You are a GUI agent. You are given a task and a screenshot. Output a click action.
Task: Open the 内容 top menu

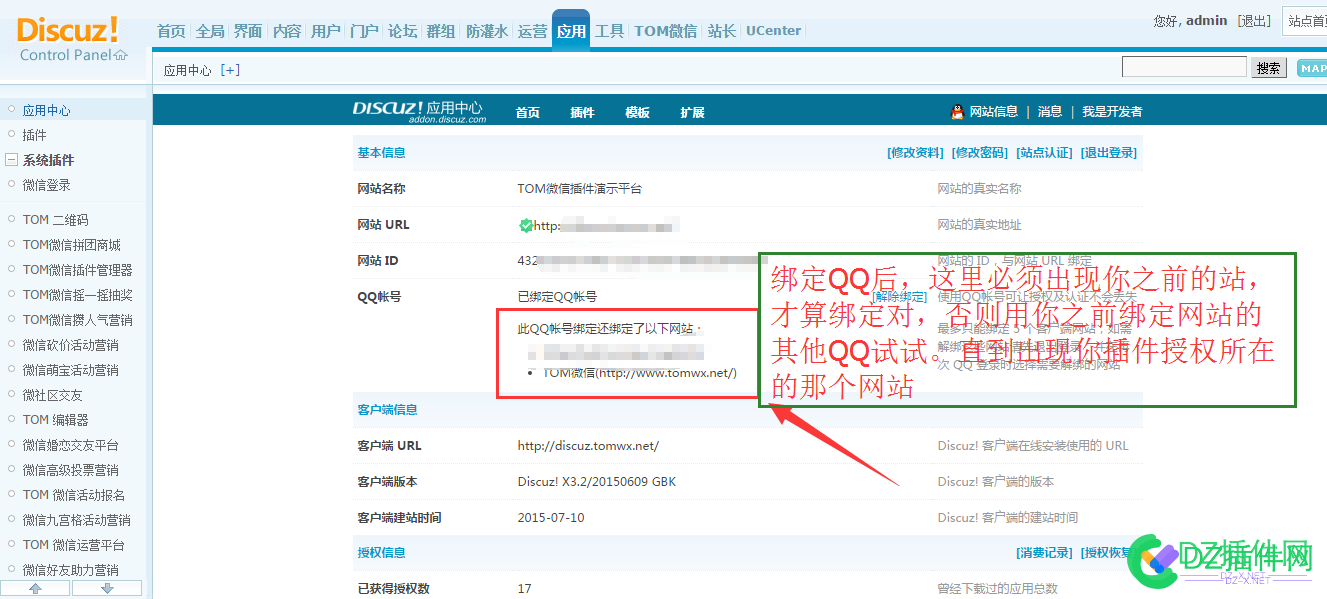pyautogui.click(x=287, y=31)
